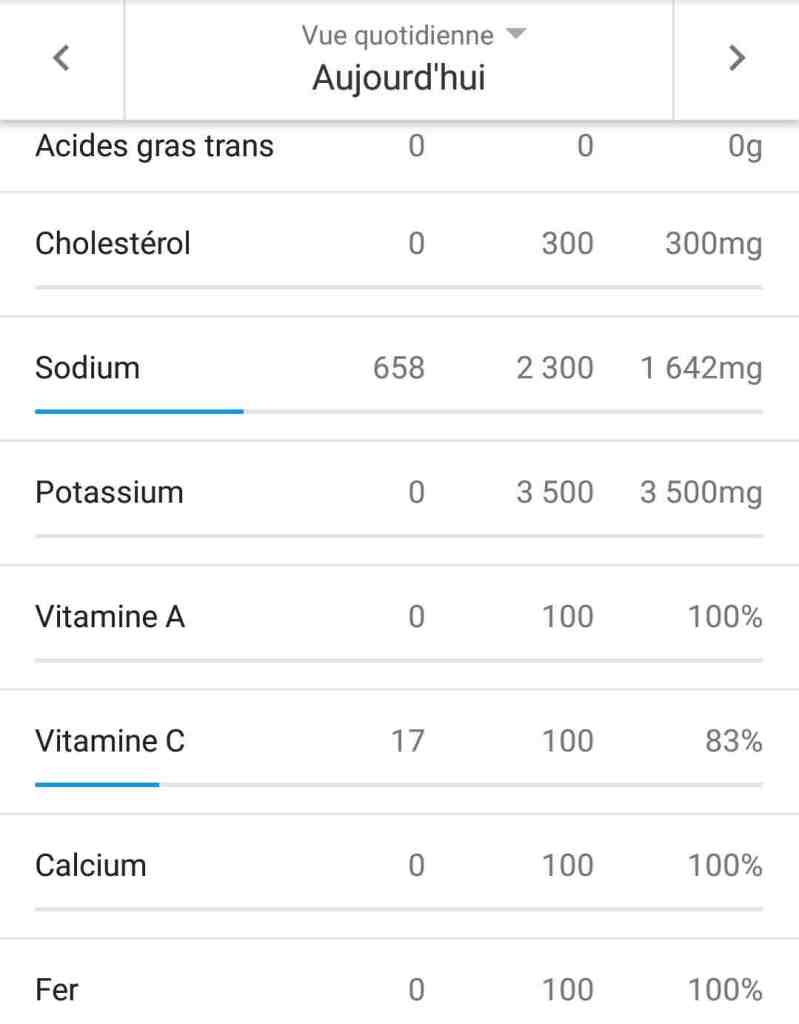Screen dimensions: 799x1024
Task: Go to the previous day arrow
Action: pos(61,58)
